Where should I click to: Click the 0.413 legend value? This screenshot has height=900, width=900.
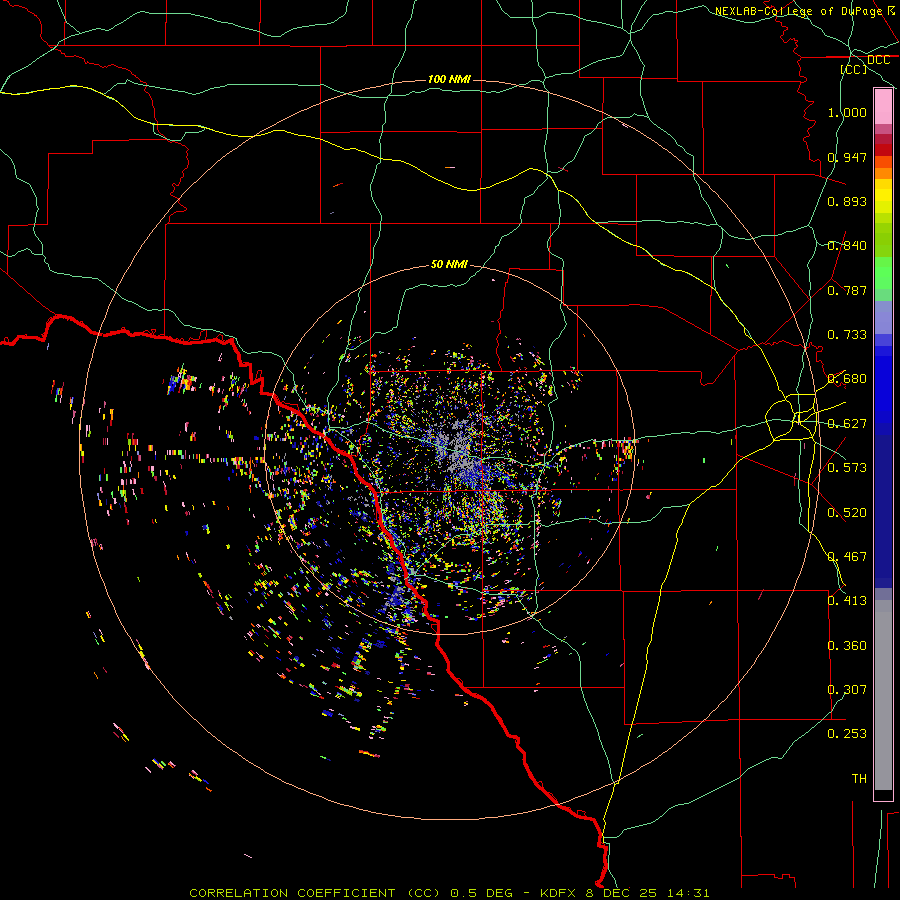[847, 601]
